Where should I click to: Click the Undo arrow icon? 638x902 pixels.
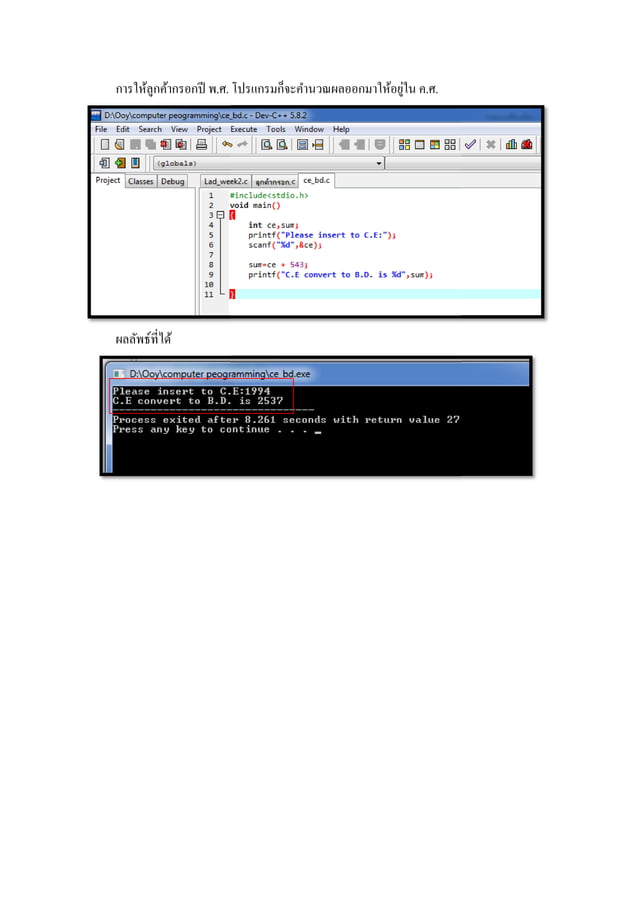pyautogui.click(x=227, y=144)
